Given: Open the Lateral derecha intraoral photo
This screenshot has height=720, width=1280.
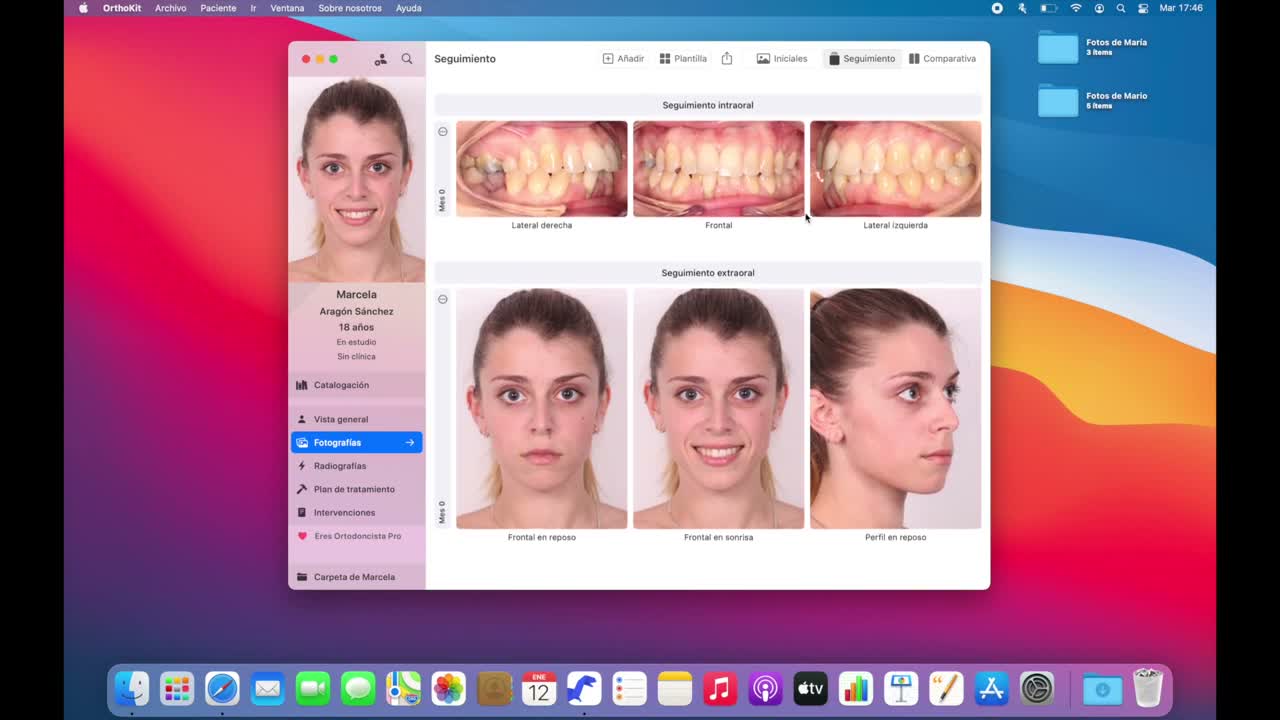Looking at the screenshot, I should point(542,169).
